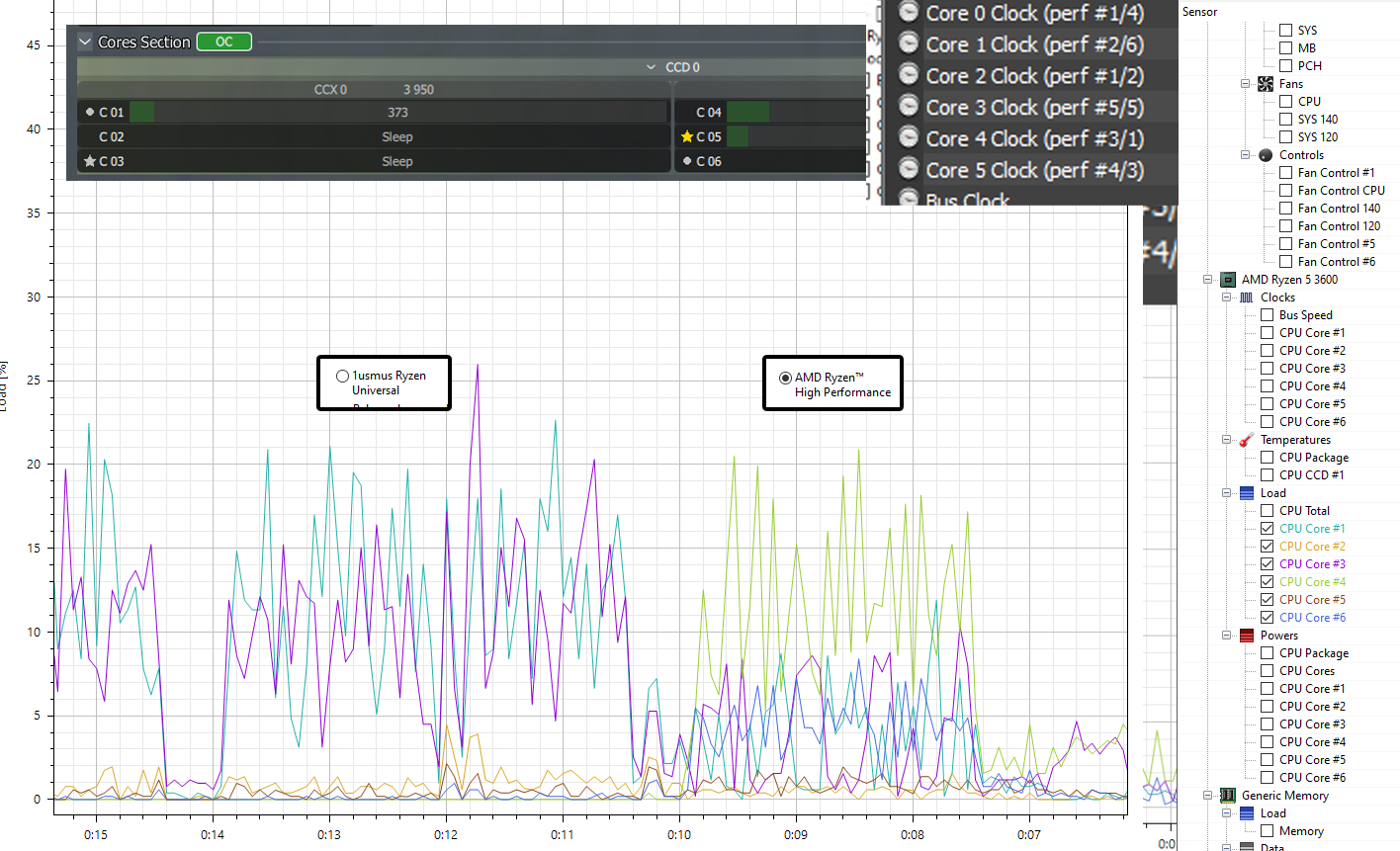This screenshot has width=1400, height=851.
Task: Click the C 04 core usage bar
Action: point(747,113)
